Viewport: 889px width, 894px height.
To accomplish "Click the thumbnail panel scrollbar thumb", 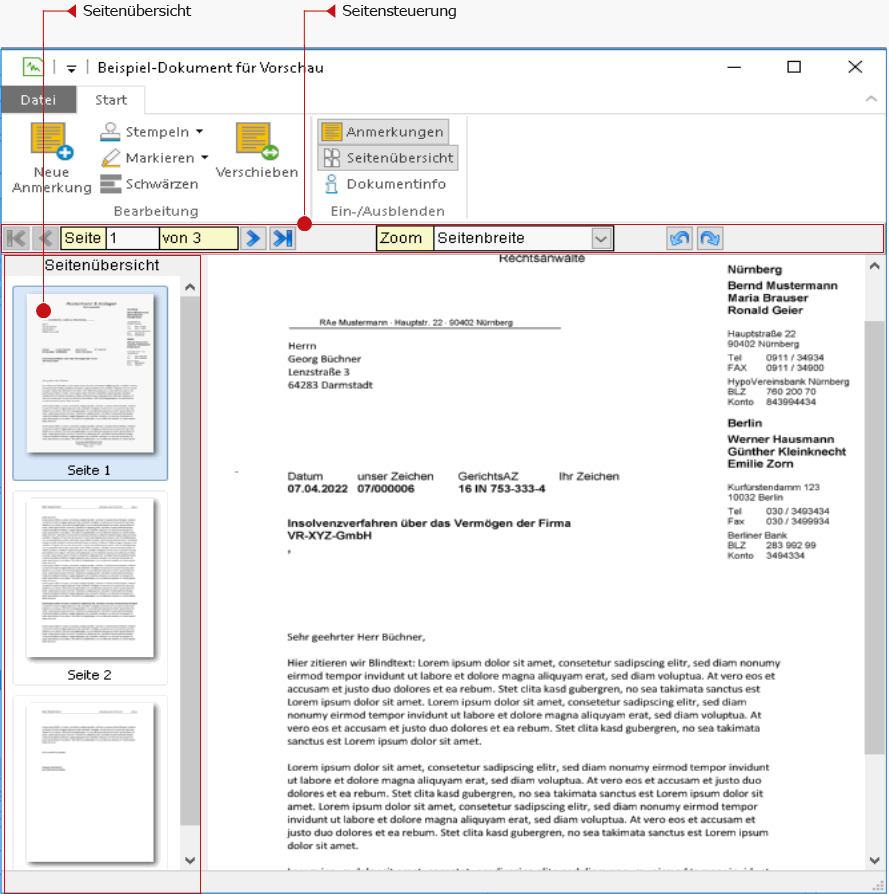I will click(x=190, y=561).
